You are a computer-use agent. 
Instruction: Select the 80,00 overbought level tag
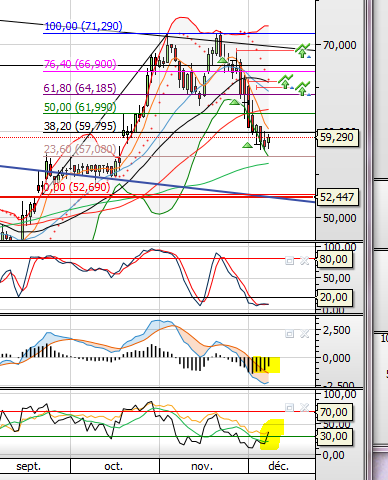tap(334, 259)
